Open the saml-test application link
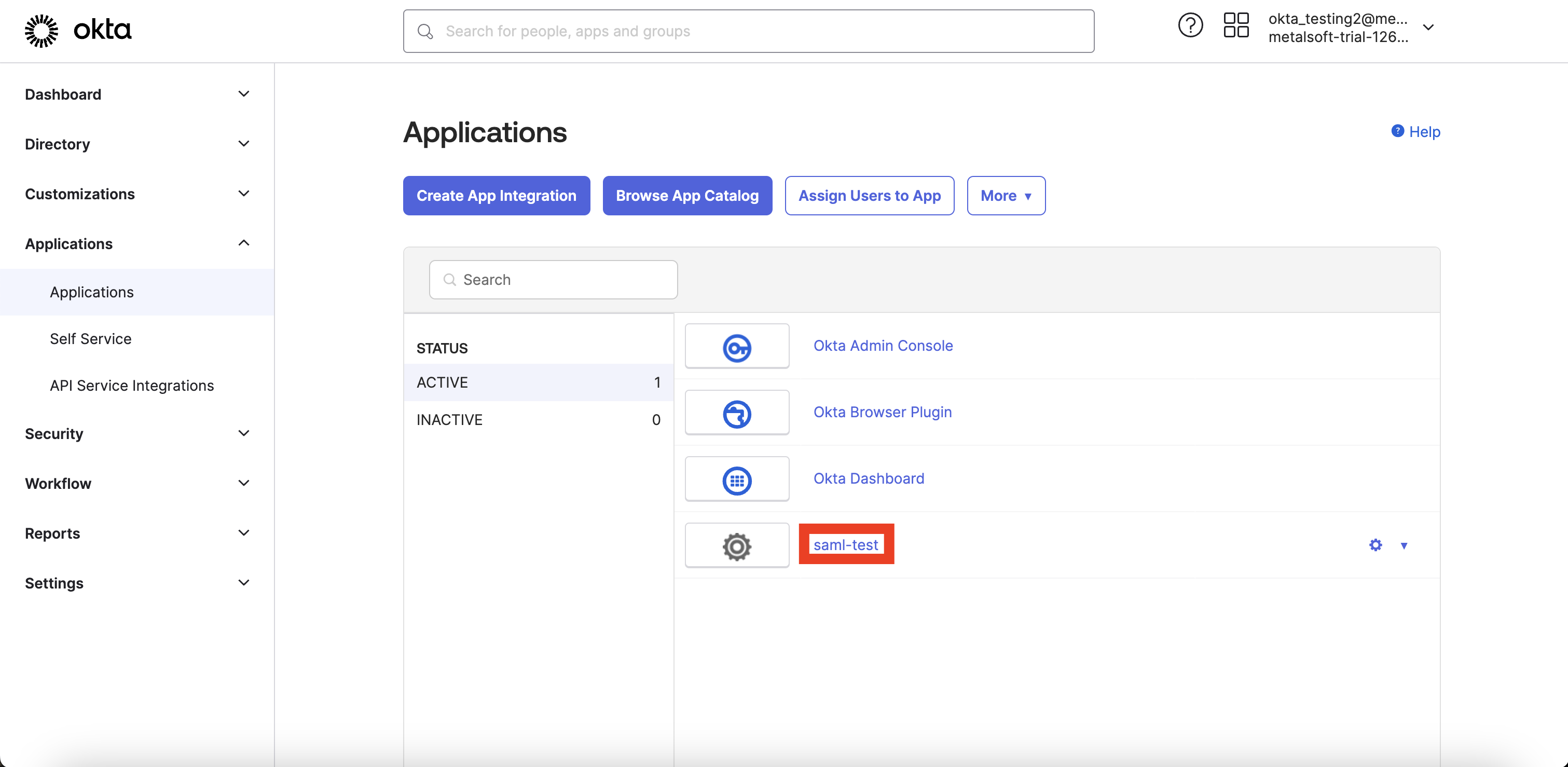The width and height of the screenshot is (1568, 767). click(845, 545)
